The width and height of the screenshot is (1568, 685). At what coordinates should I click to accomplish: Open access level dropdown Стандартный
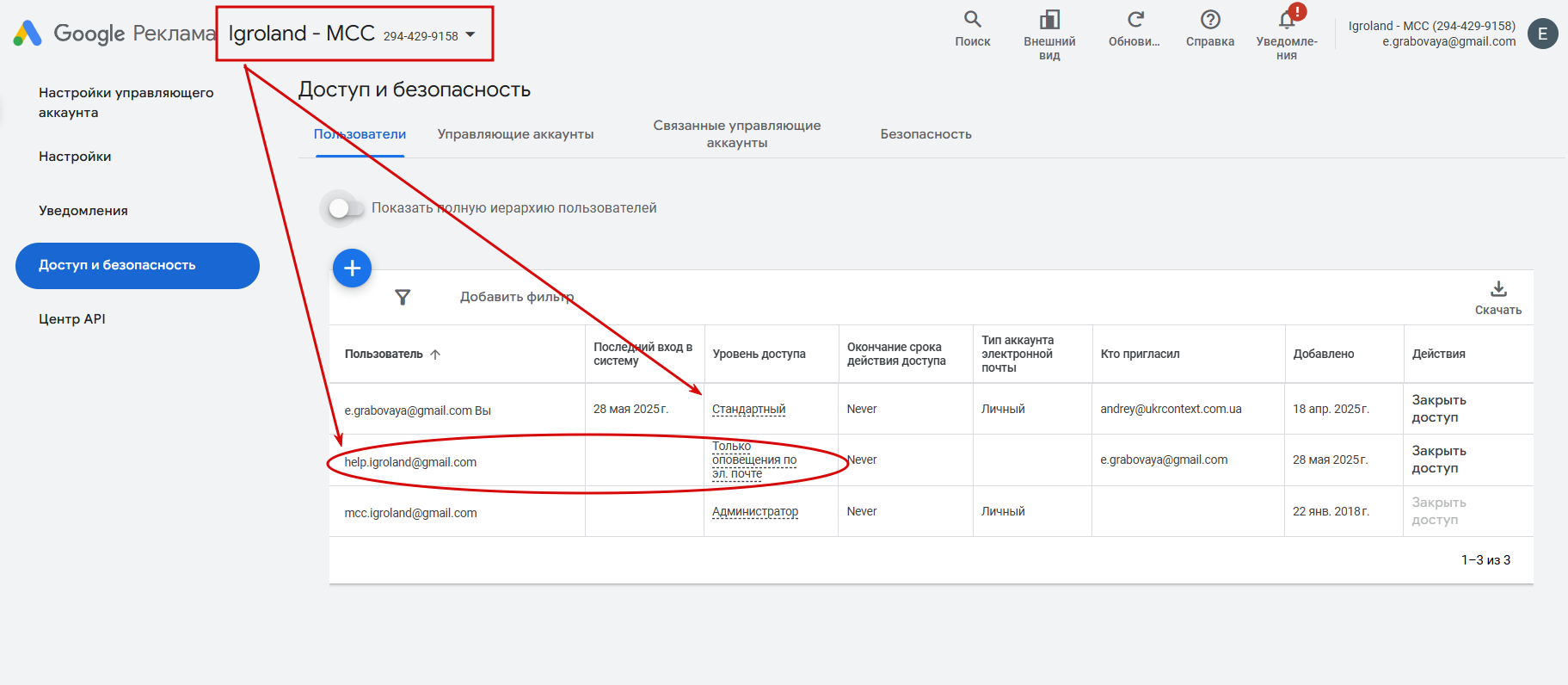coord(748,409)
